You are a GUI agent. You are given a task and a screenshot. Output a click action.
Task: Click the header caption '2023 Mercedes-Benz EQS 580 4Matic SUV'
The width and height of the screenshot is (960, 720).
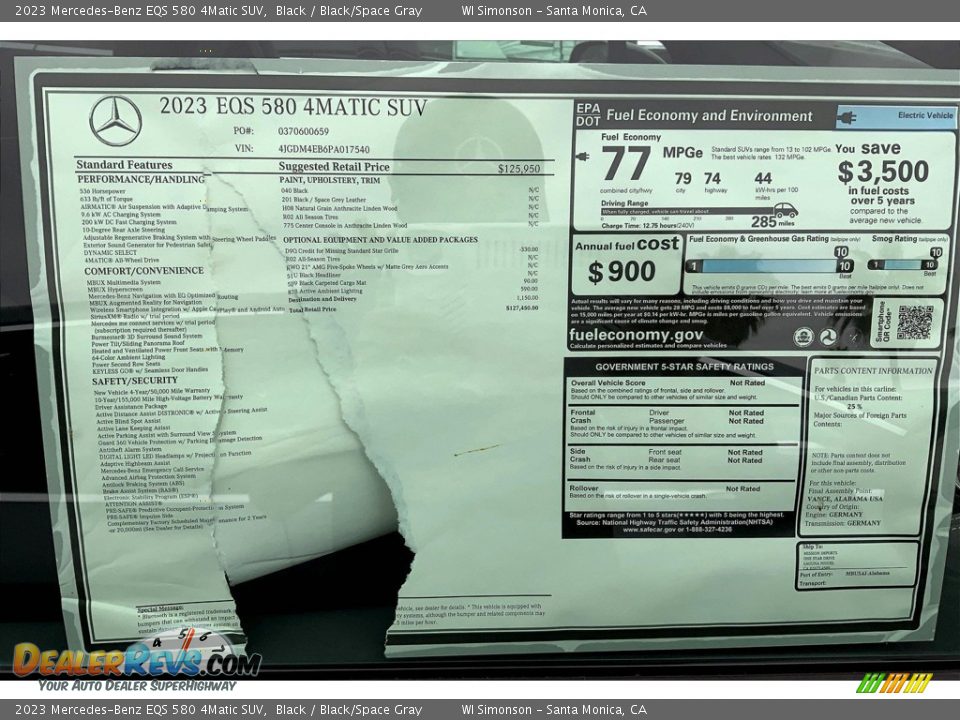coord(140,10)
